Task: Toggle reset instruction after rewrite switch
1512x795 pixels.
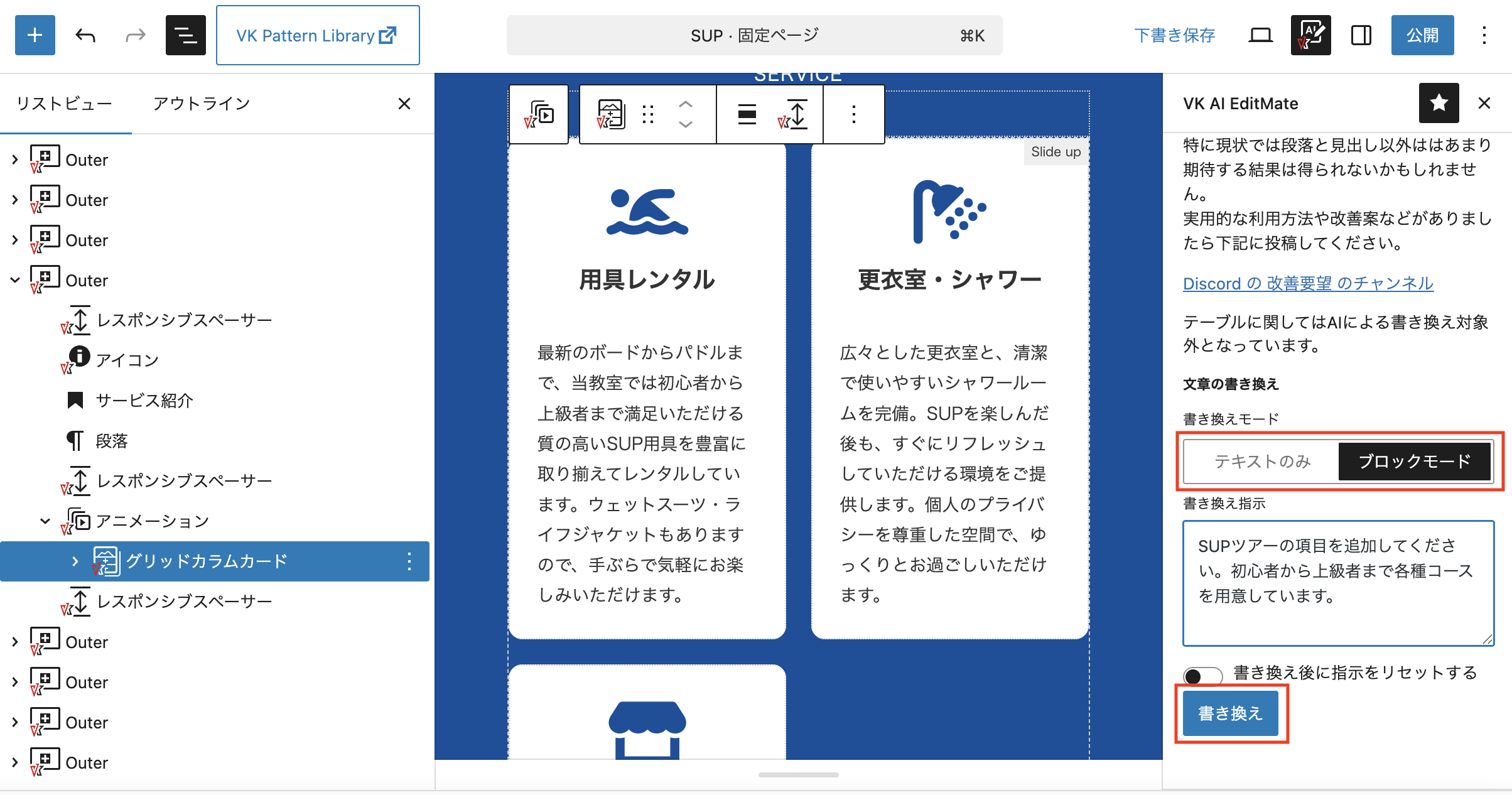Action: [1202, 676]
